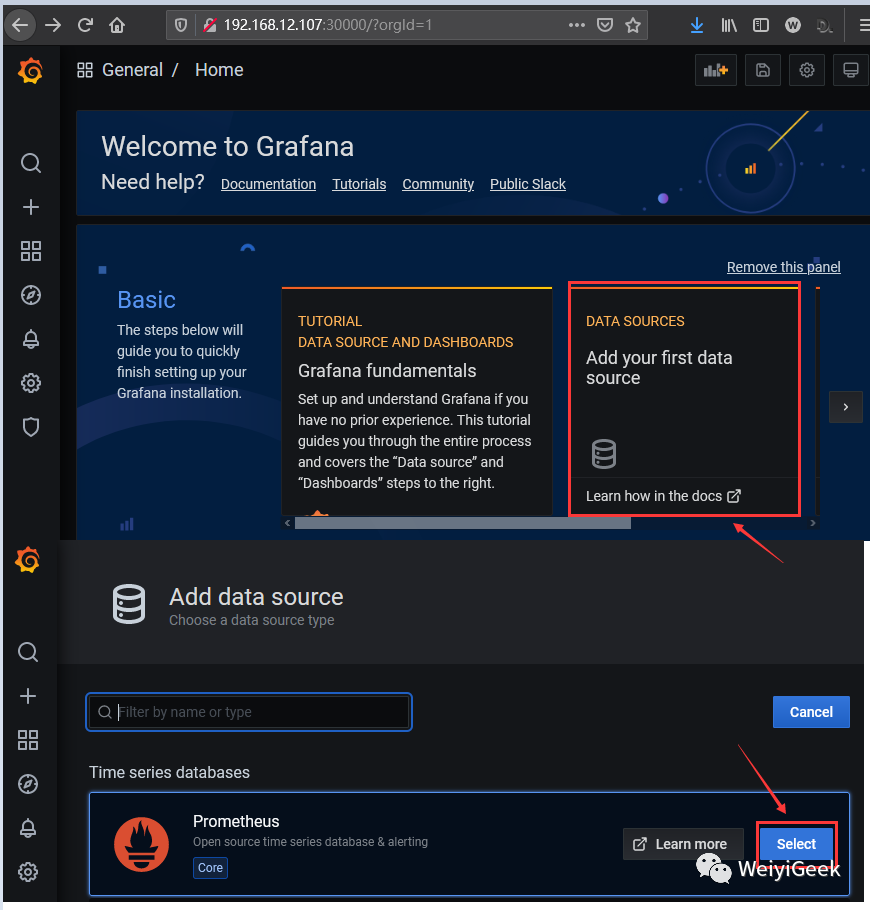This screenshot has height=910, width=870.
Task: Open Configuration gear in lower sidebar
Action: [28, 872]
